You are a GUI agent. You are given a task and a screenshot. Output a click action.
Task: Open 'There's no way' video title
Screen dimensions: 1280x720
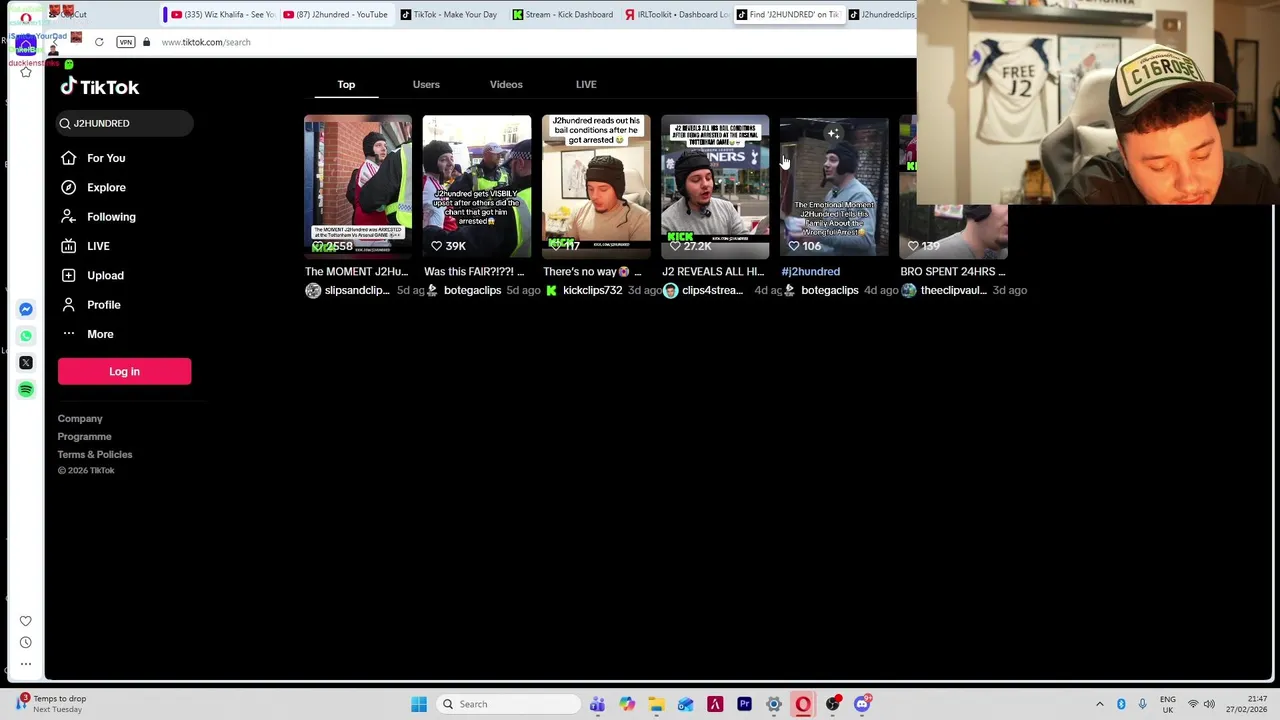tap(592, 271)
